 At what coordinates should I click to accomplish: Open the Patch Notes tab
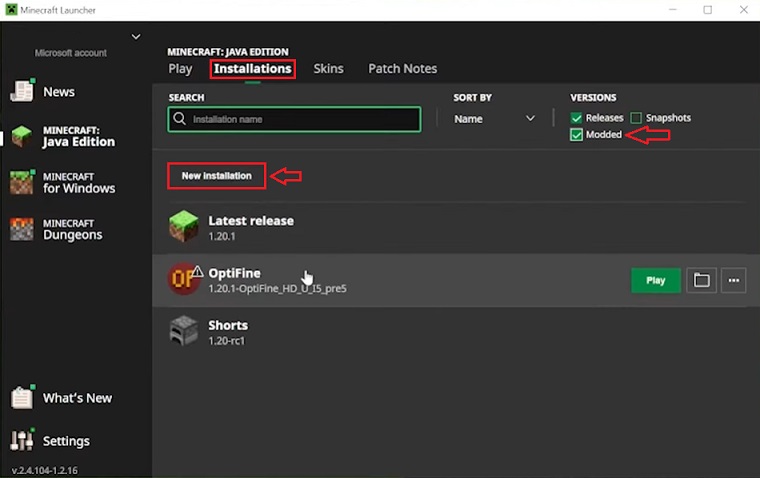(402, 69)
